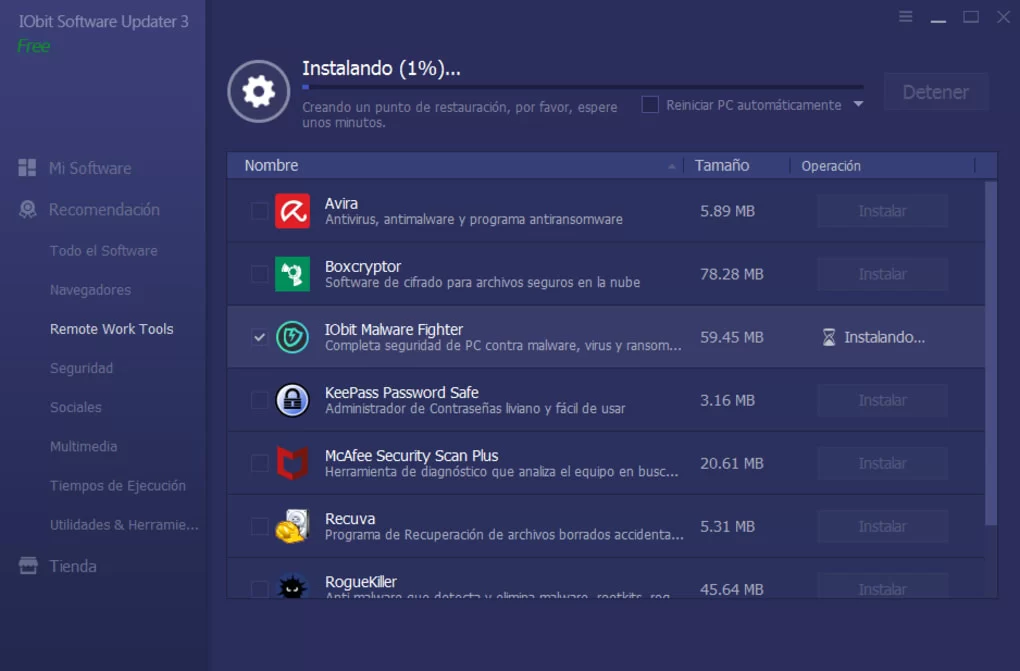Click the software list vertical scrollbar
Viewport: 1020px width, 671px height.
(991, 353)
